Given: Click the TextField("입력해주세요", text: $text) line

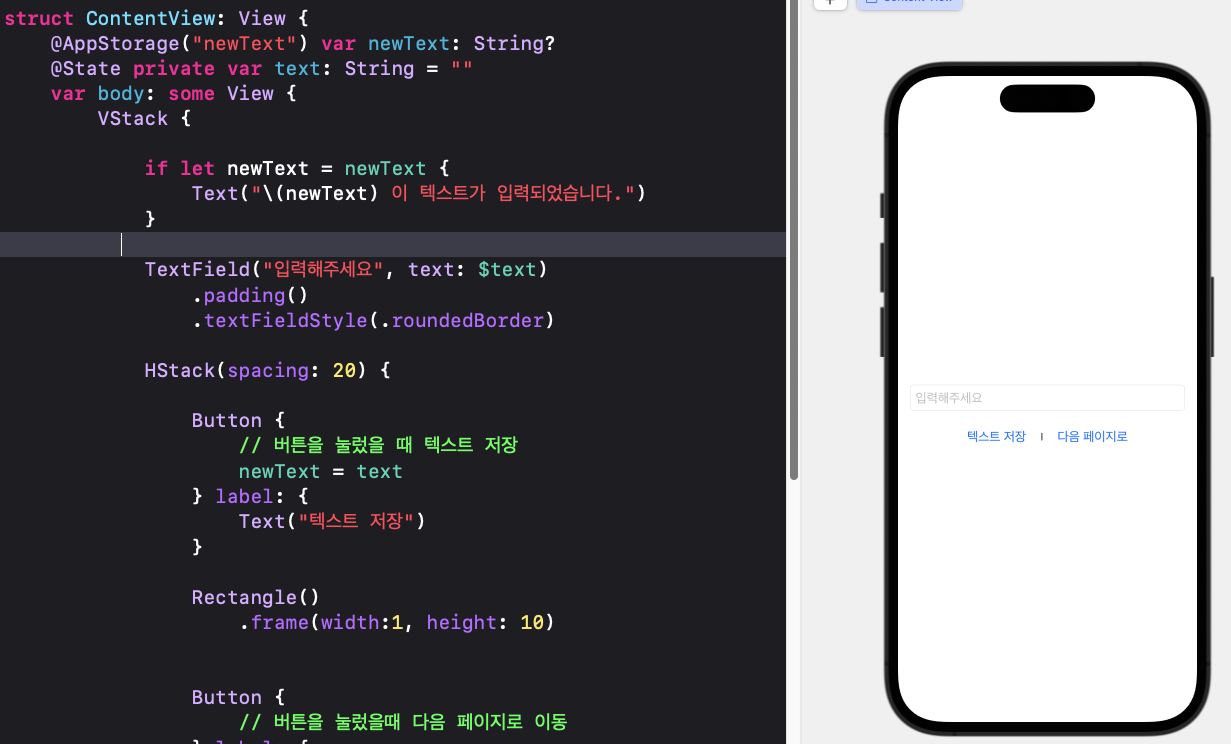Looking at the screenshot, I should (x=346, y=270).
